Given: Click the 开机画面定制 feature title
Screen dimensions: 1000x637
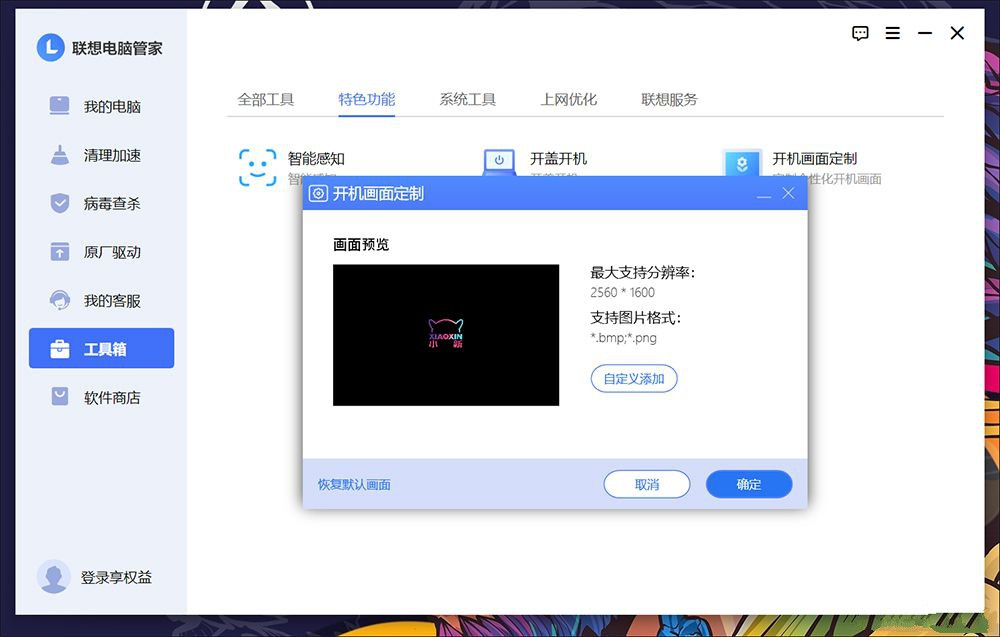Looking at the screenshot, I should (814, 158).
